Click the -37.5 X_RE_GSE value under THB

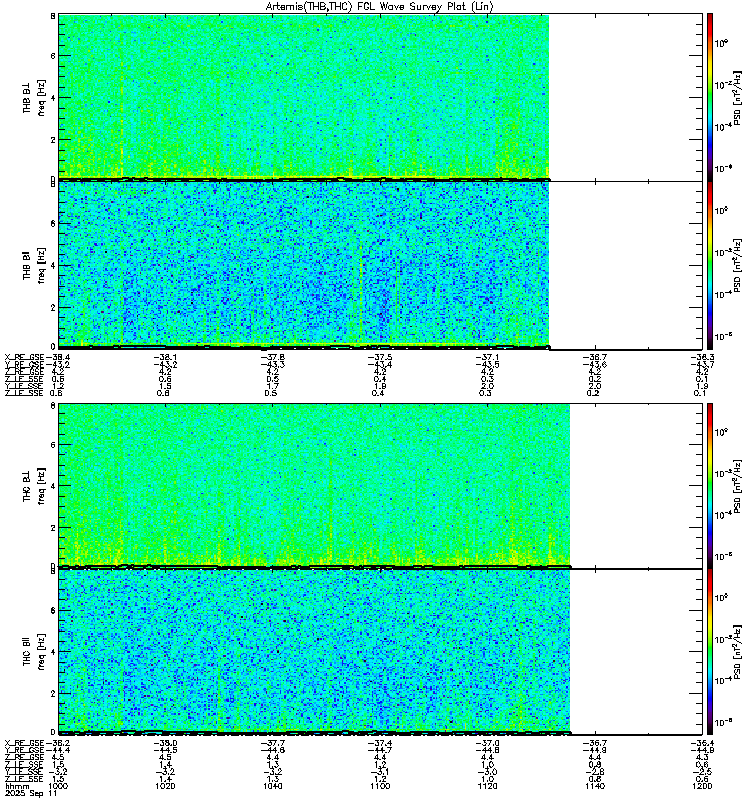(380, 357)
